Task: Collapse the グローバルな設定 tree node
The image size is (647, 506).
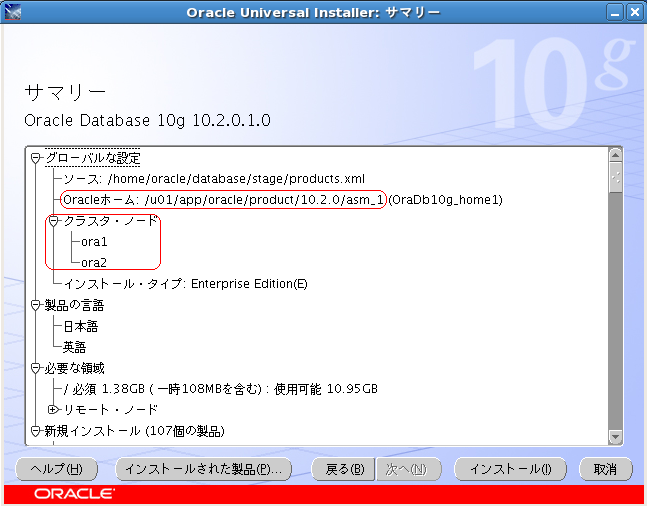Action: 36,158
